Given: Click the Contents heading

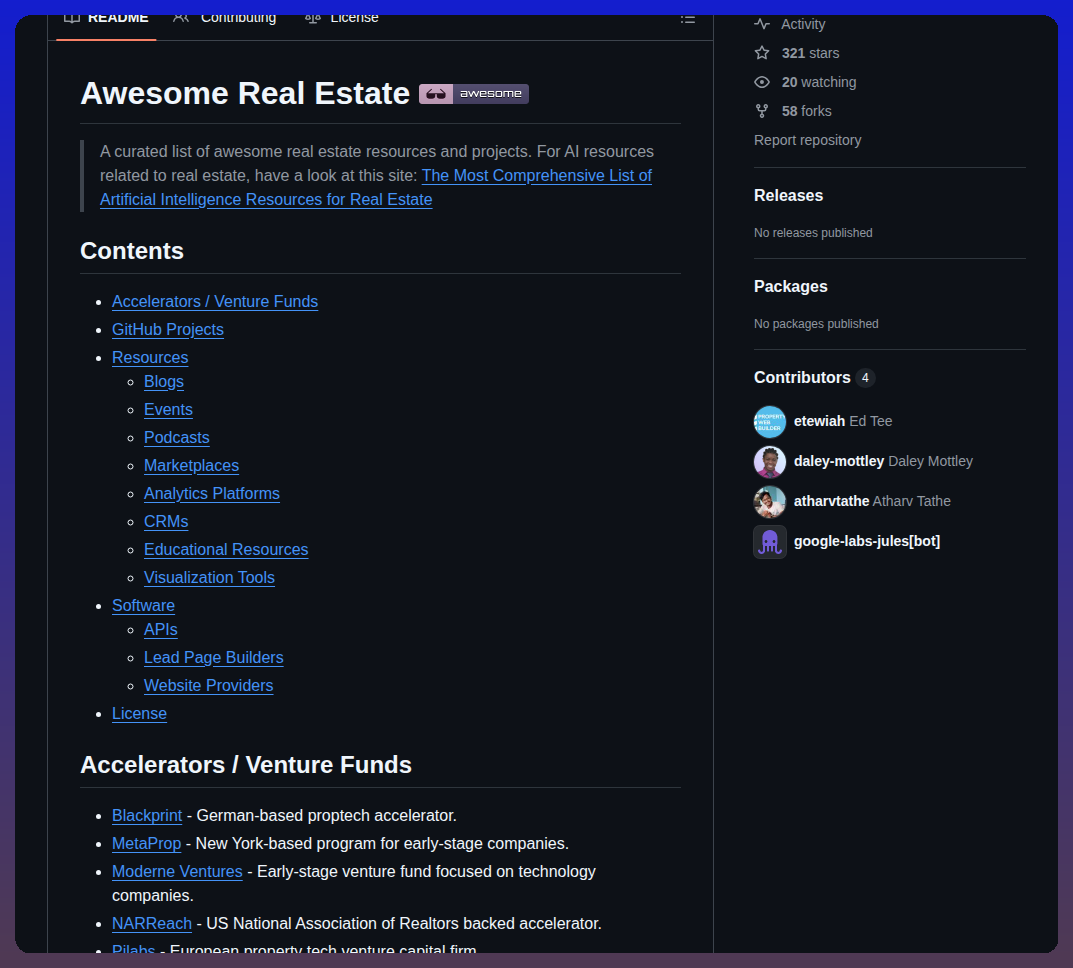Looking at the screenshot, I should point(132,251).
